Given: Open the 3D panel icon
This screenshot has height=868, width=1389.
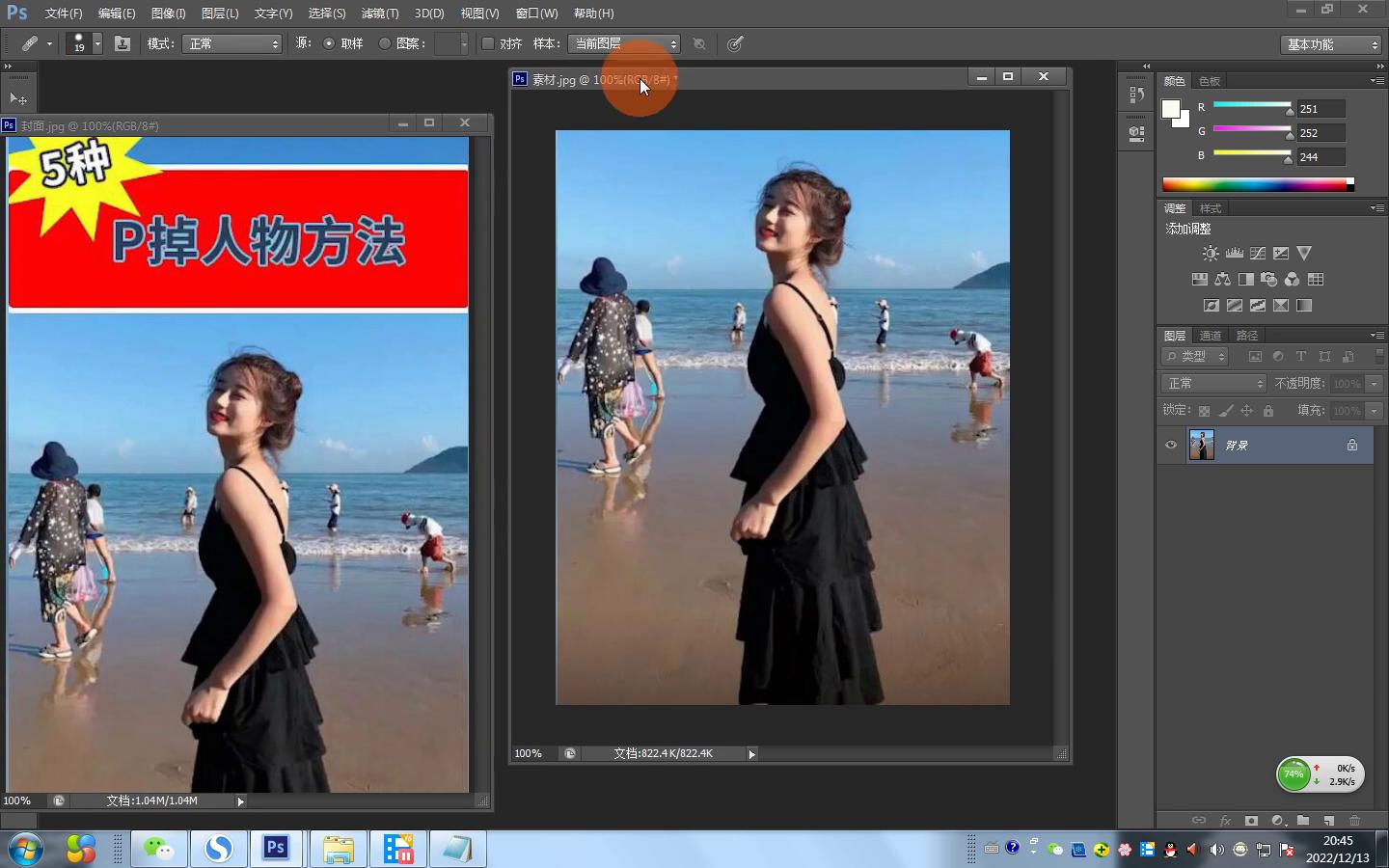Looking at the screenshot, I should click(x=1136, y=133).
